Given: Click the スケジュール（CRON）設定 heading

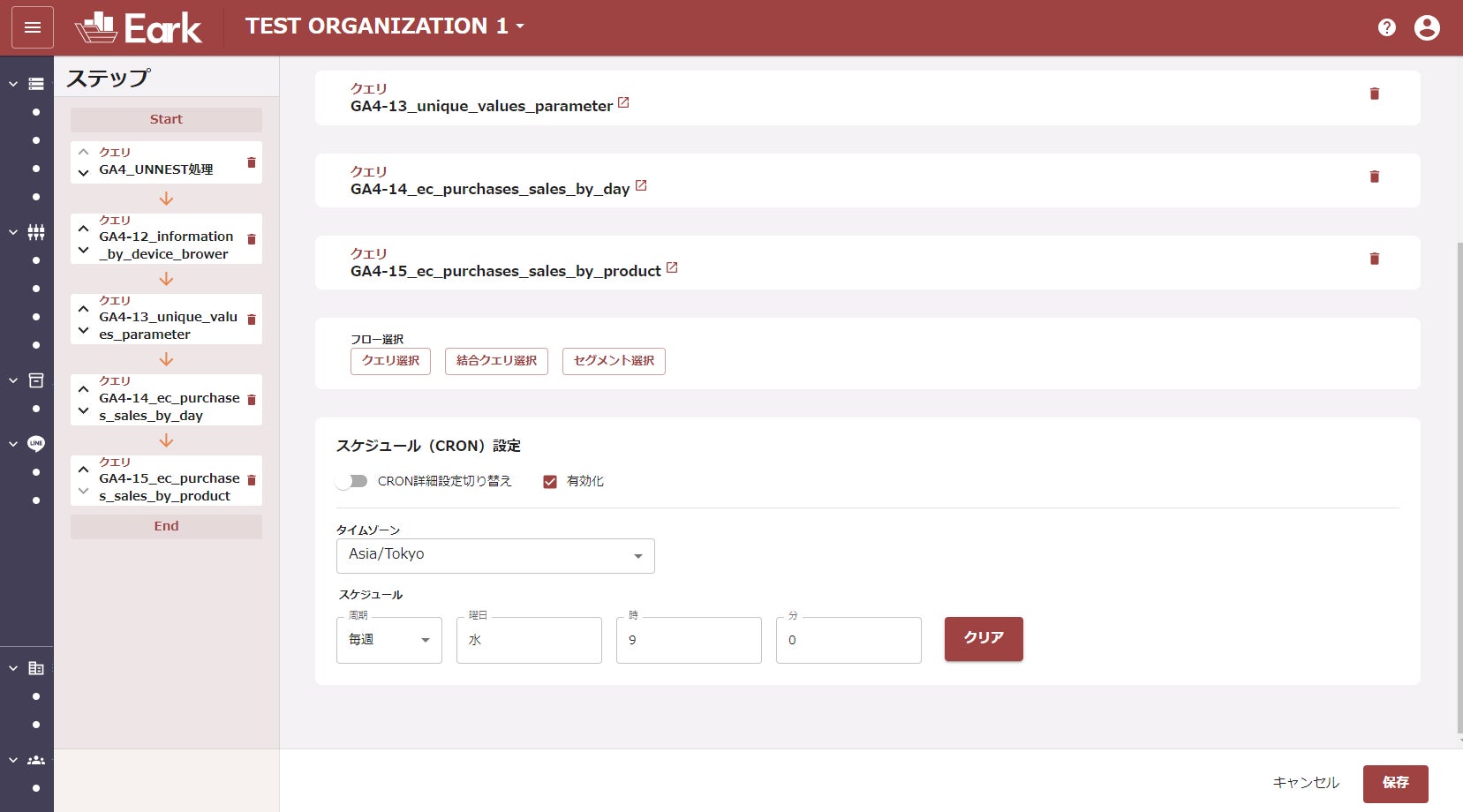Looking at the screenshot, I should tap(428, 446).
